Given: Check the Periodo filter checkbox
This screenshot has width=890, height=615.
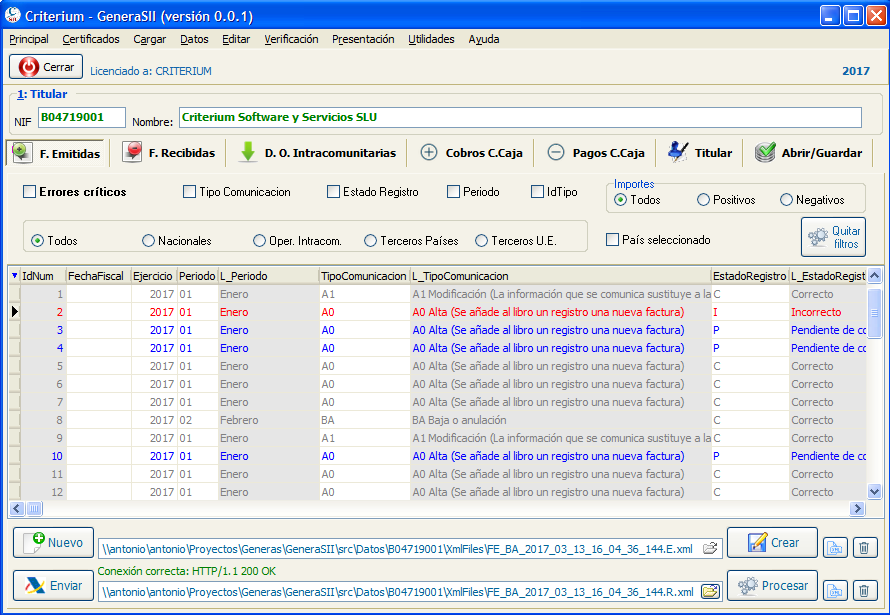Looking at the screenshot, I should coord(454,192).
